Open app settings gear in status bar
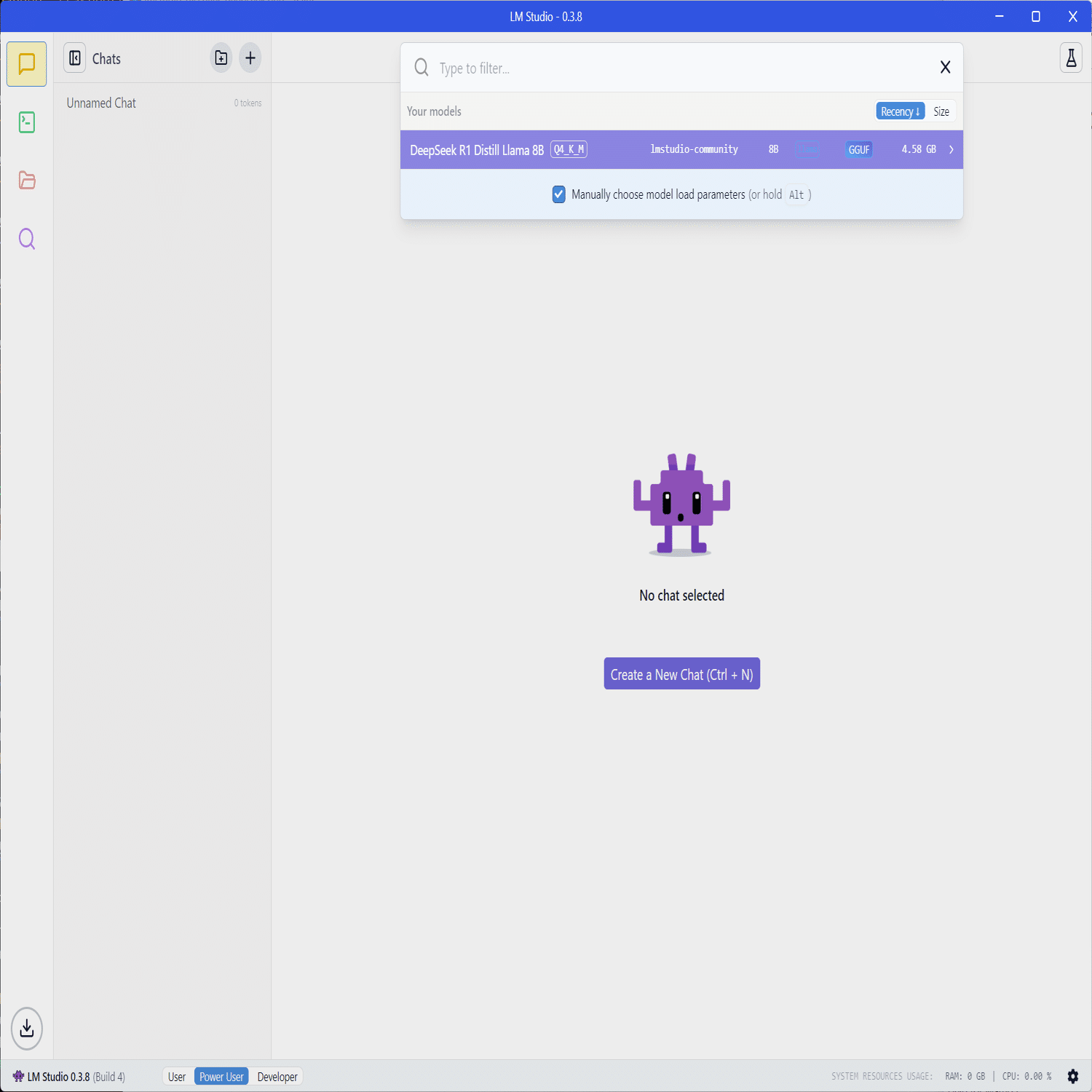Screen dimensions: 1092x1092 point(1073,1076)
